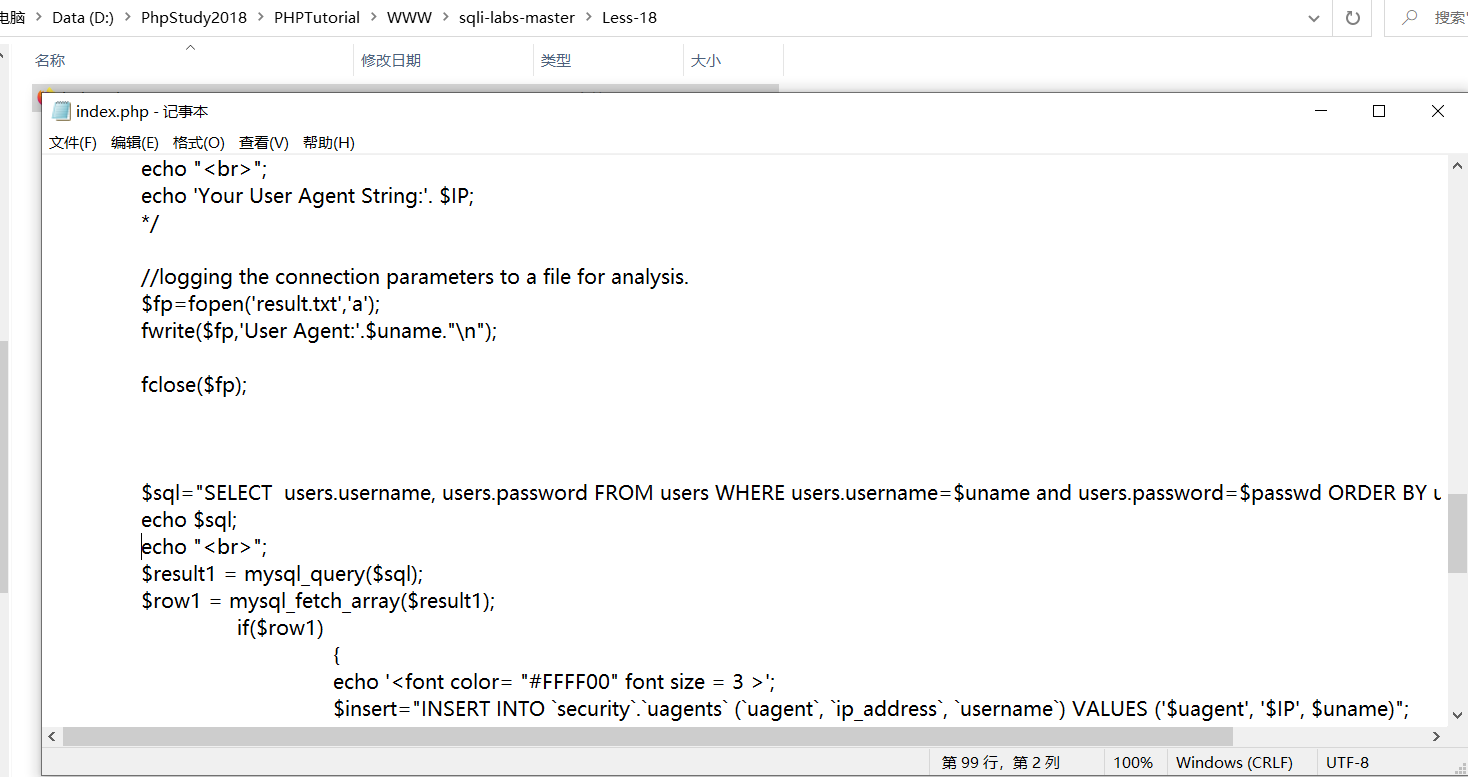Open the 查看(V) menu
The height and width of the screenshot is (777, 1468).
tap(263, 143)
